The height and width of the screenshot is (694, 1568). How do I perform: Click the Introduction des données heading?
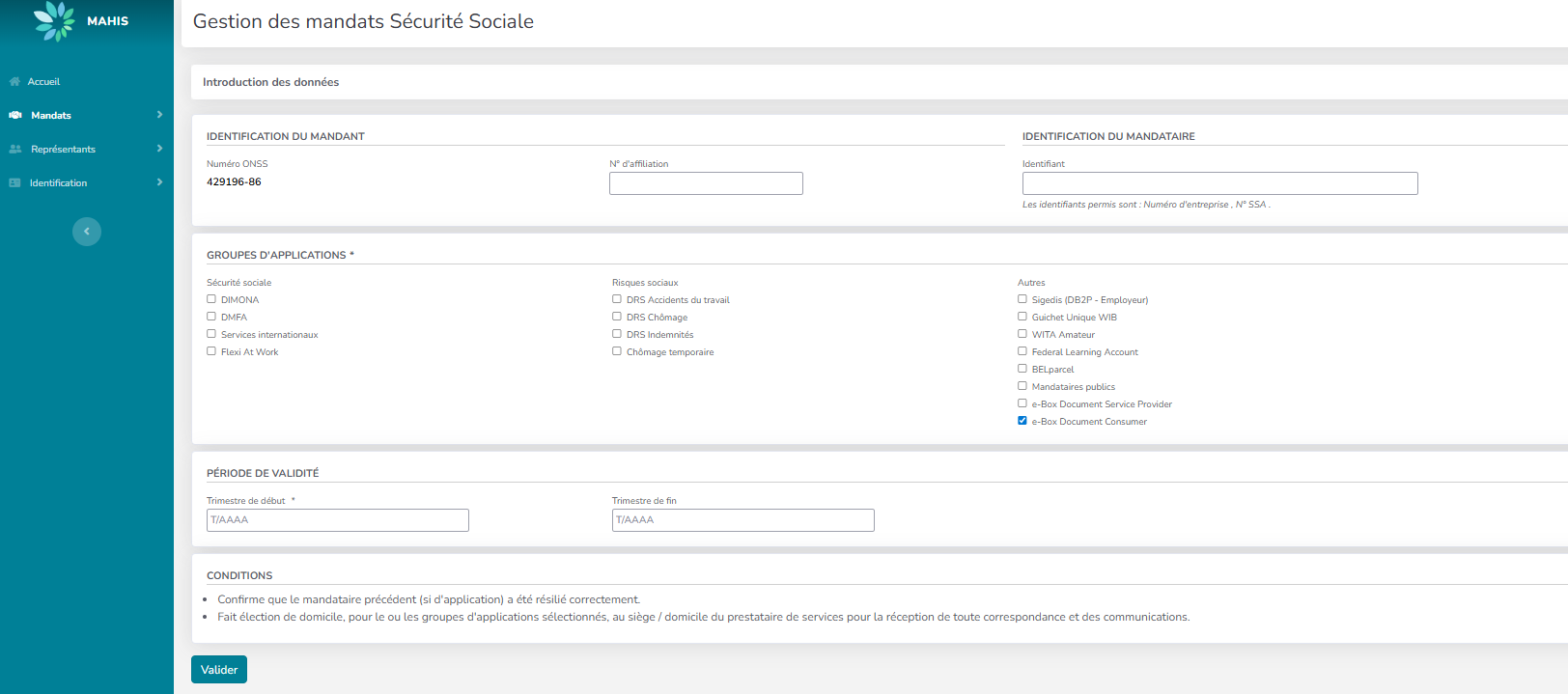click(270, 82)
